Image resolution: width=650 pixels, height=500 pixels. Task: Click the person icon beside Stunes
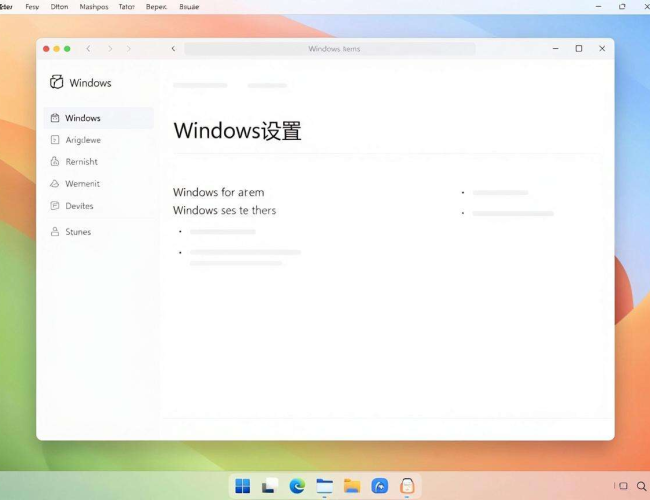pos(55,231)
